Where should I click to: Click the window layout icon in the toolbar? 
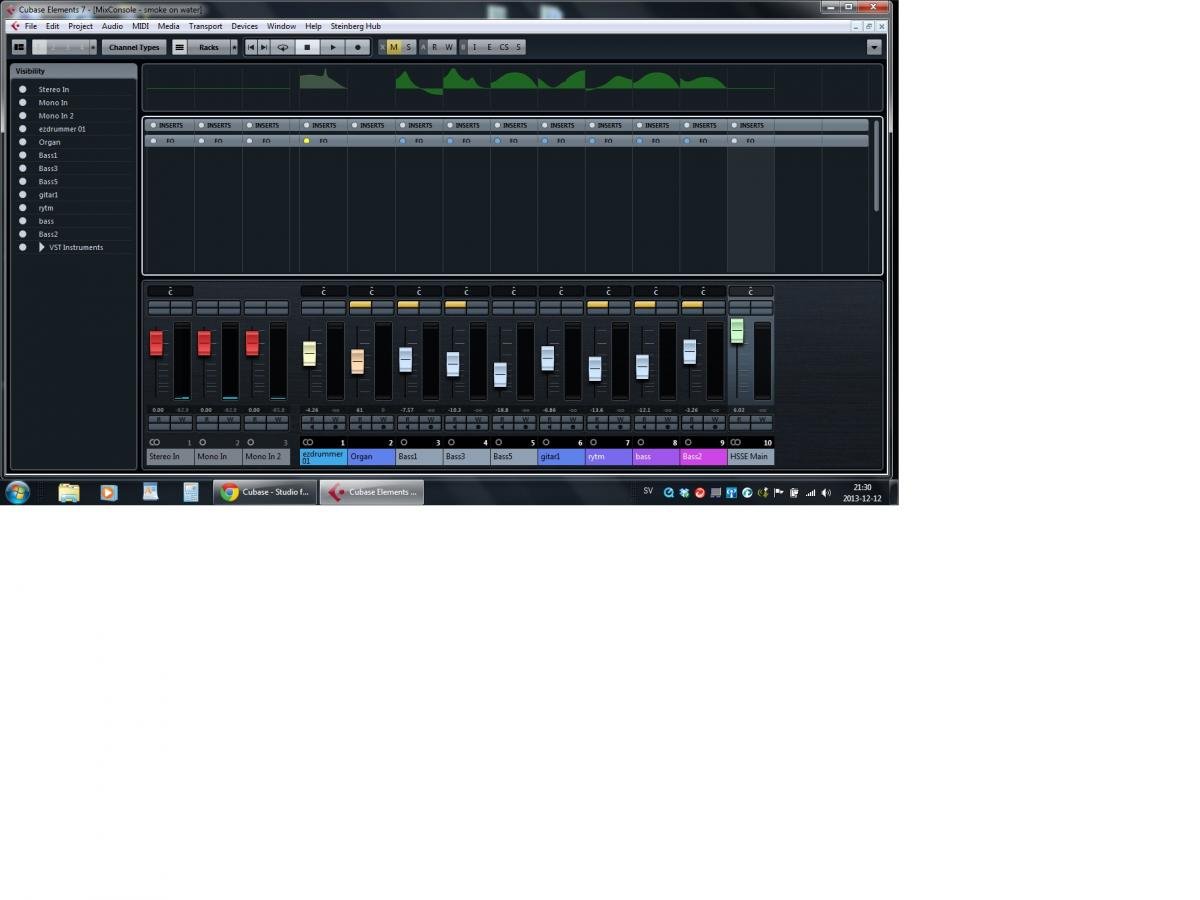point(19,47)
